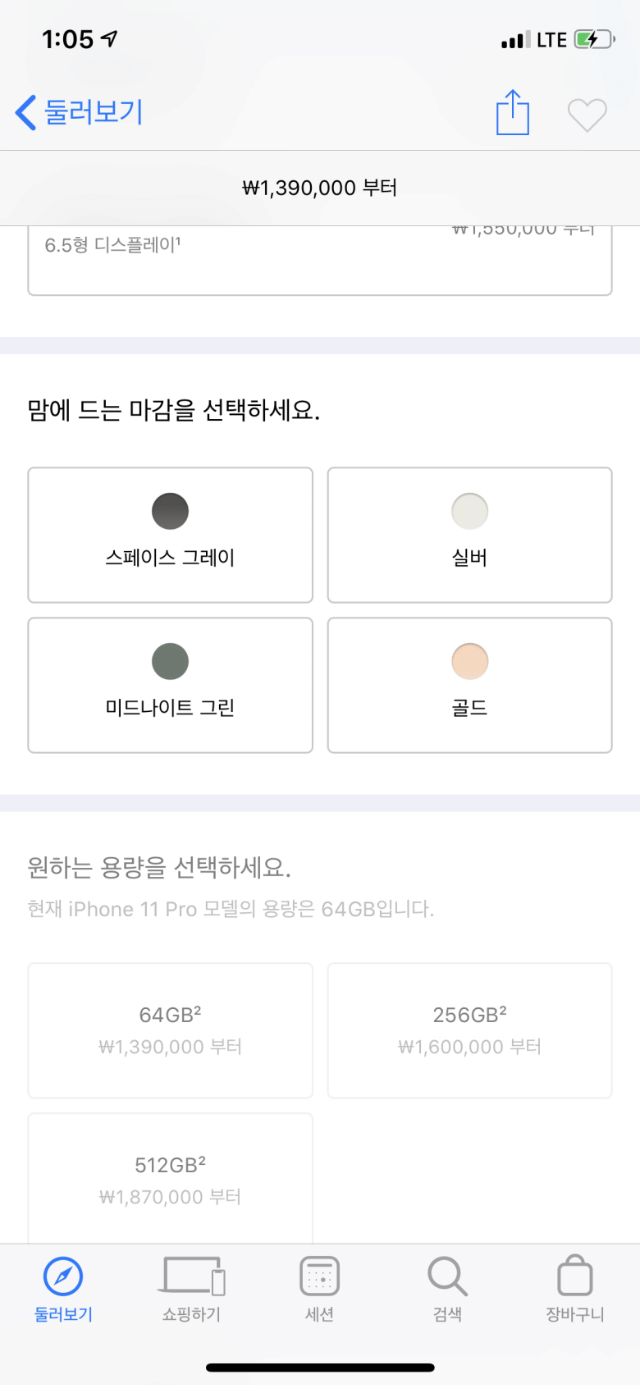Tap the 골드 color swatch
This screenshot has width=640, height=1385.
470,661
